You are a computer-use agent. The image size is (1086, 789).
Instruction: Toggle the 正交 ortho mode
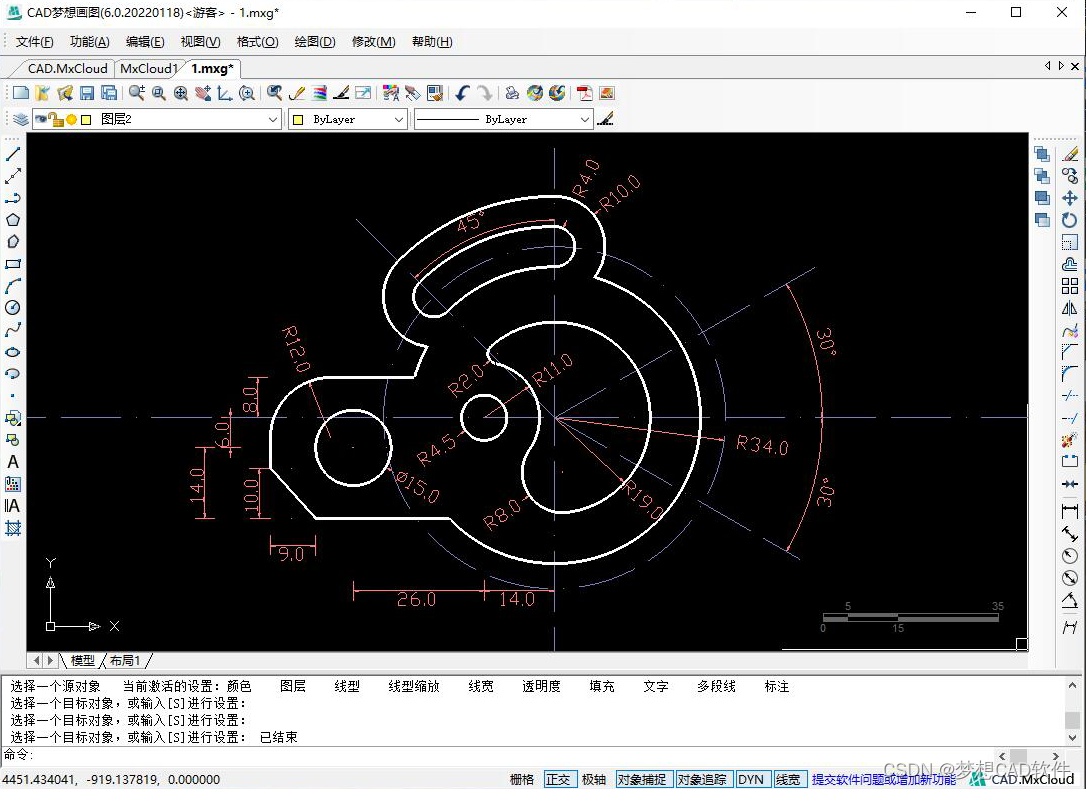tap(560, 779)
